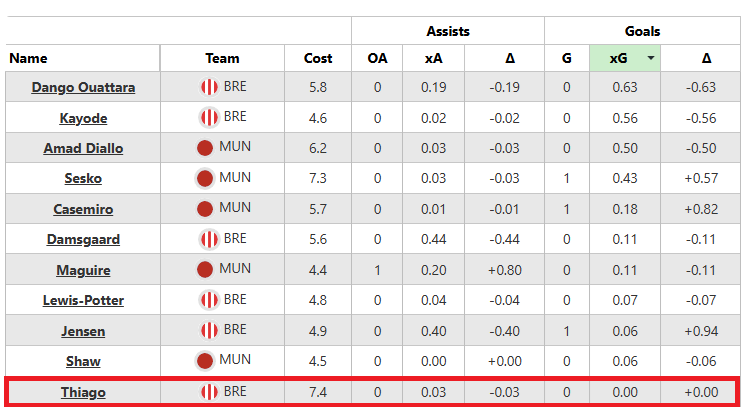
Task: Sort by the Name column header
Action: [x=28, y=58]
